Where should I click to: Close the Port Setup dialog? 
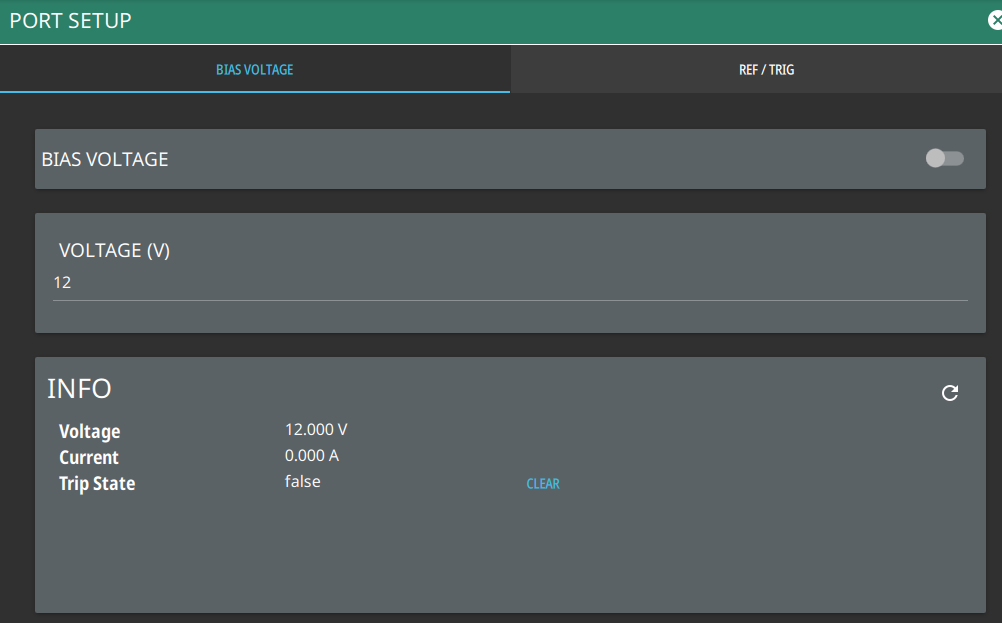click(995, 20)
